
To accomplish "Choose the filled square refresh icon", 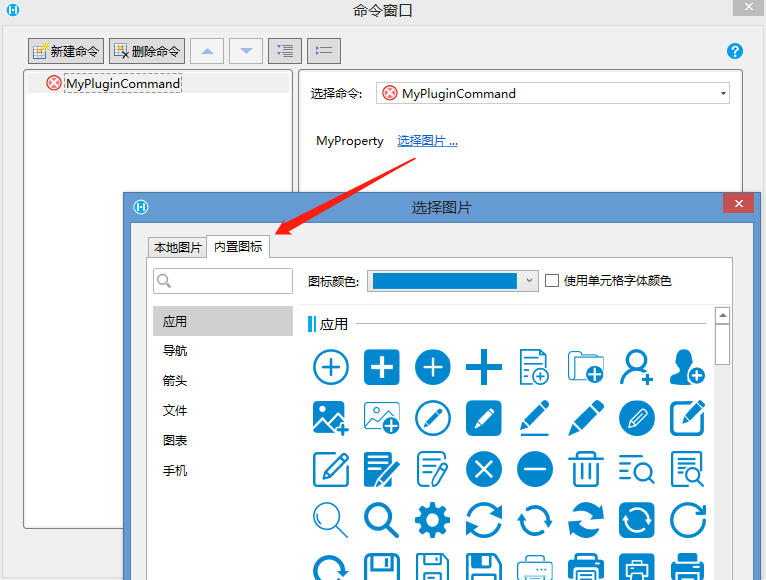I will (637, 521).
